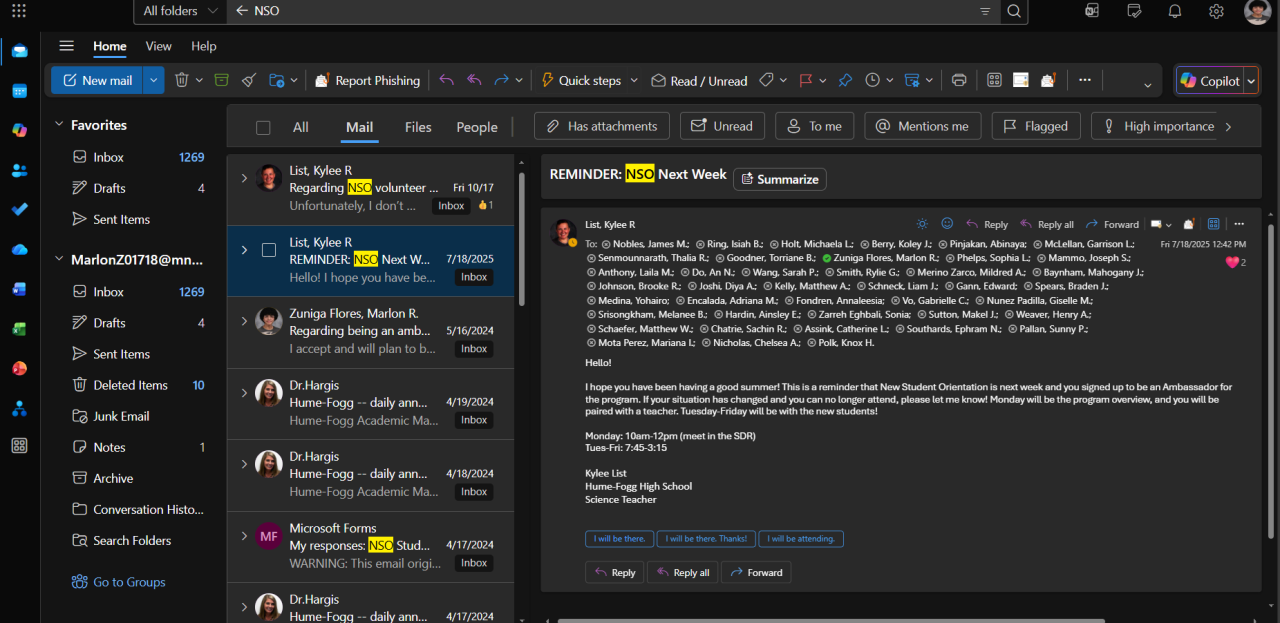Click the Sweep broom icon
Image resolution: width=1280 pixels, height=623 pixels.
click(249, 80)
